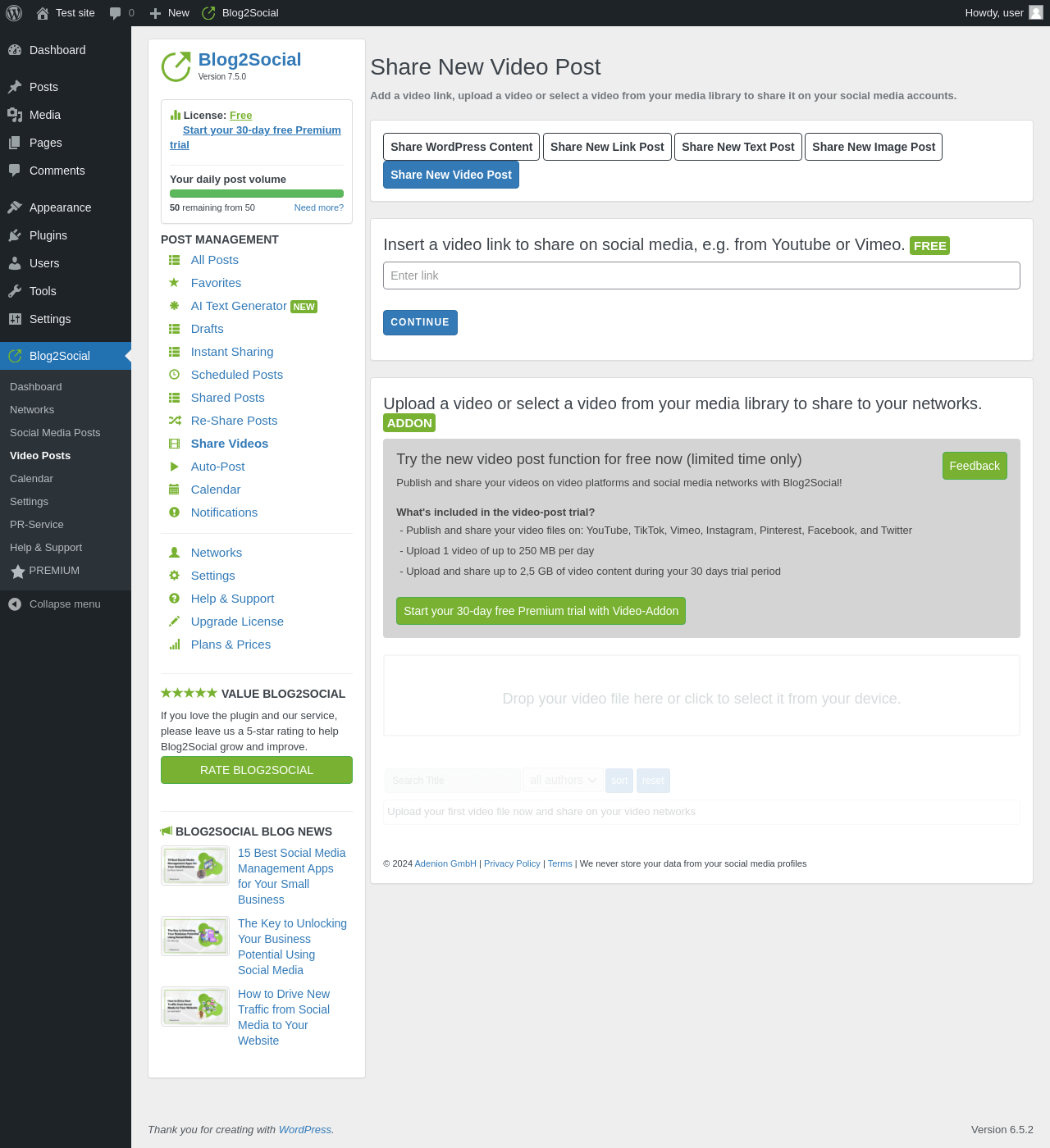Click the clock icon beside Scheduled Posts

[174, 375]
